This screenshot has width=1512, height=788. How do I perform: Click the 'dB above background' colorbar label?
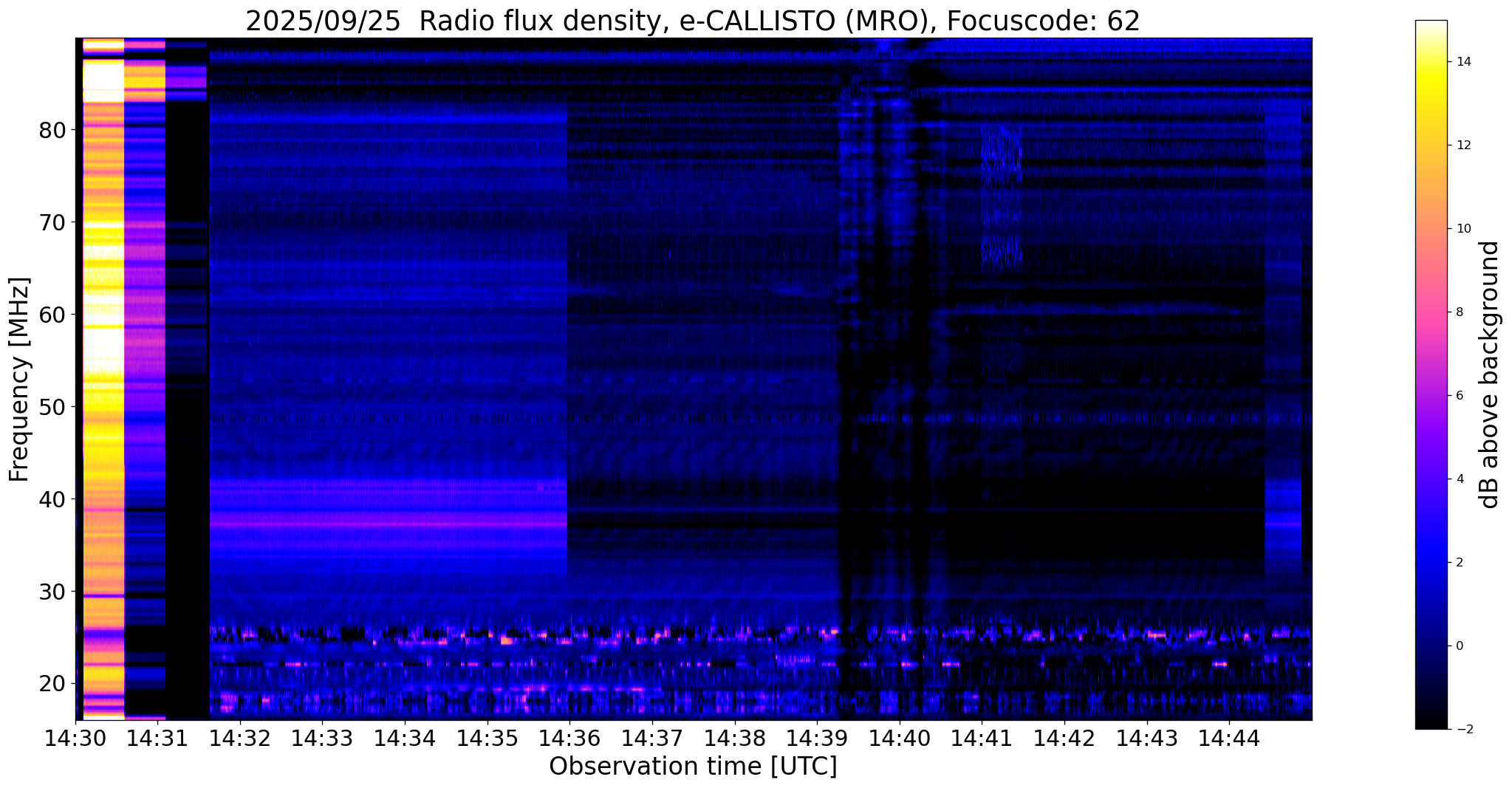click(1490, 374)
